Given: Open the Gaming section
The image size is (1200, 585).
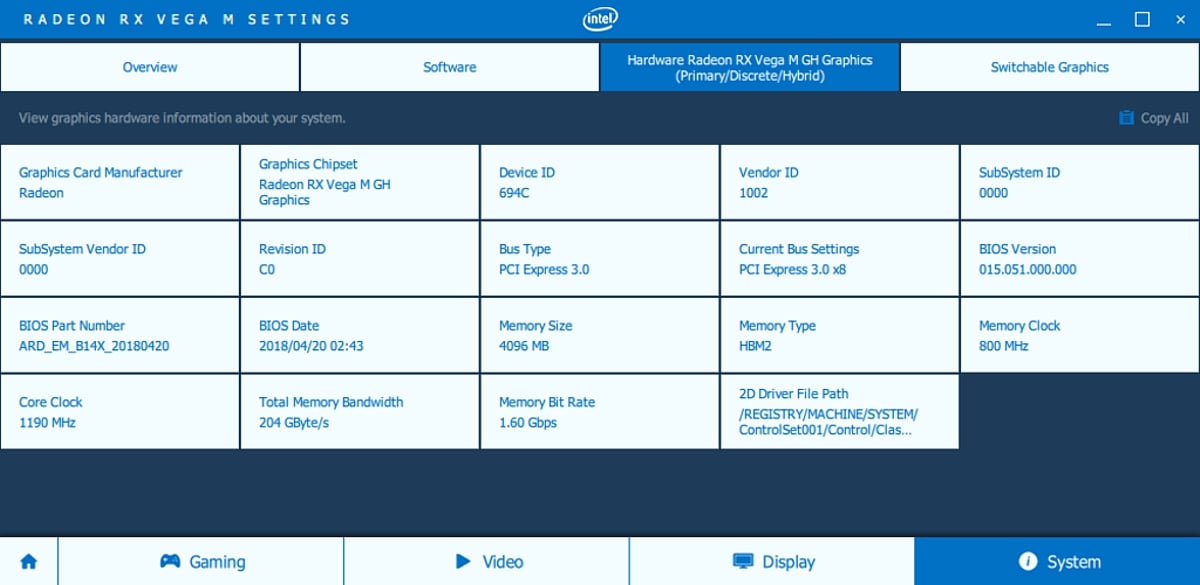Looking at the screenshot, I should tap(201, 562).
